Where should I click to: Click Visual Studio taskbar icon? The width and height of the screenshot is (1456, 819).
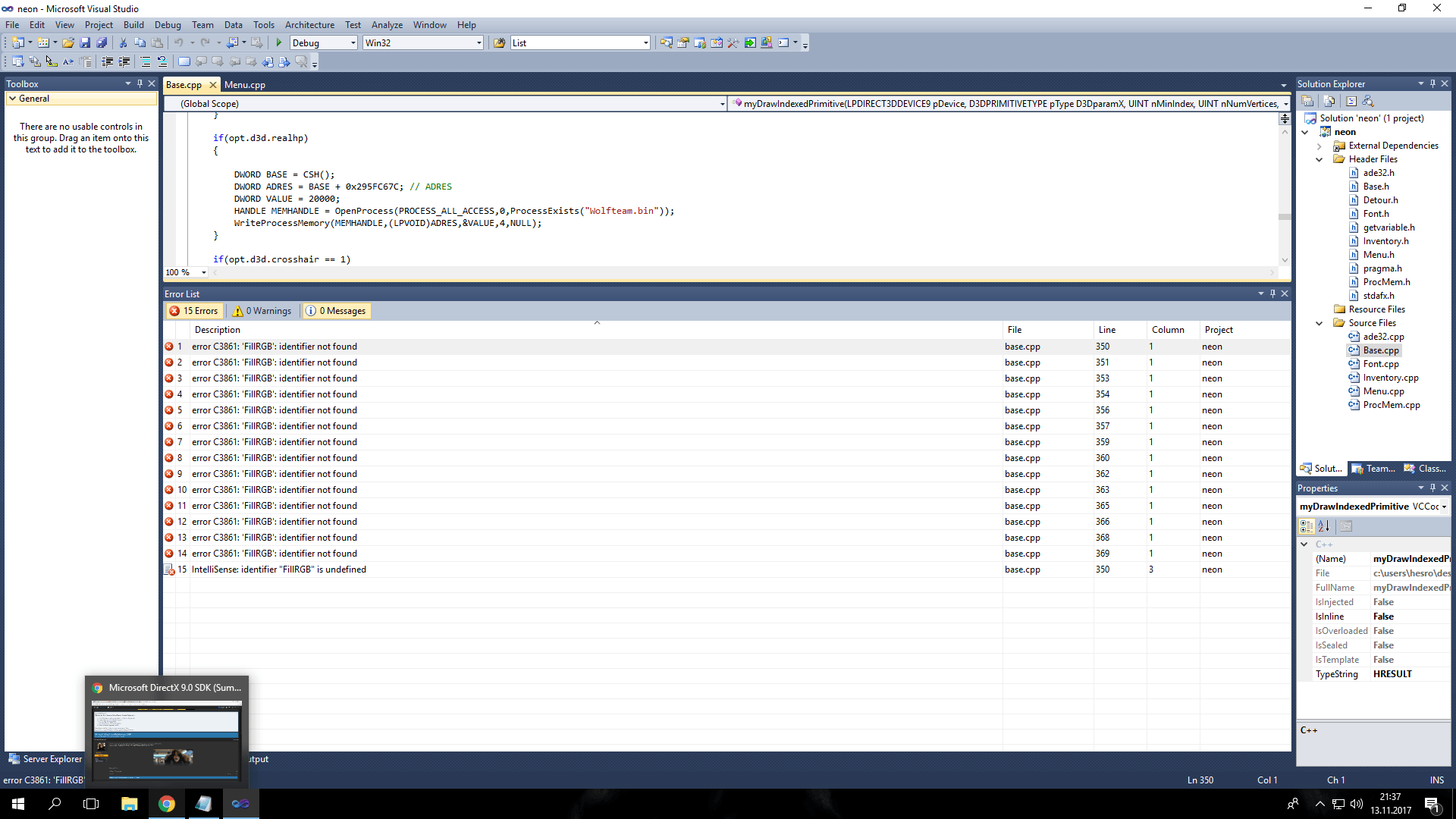pos(240,804)
